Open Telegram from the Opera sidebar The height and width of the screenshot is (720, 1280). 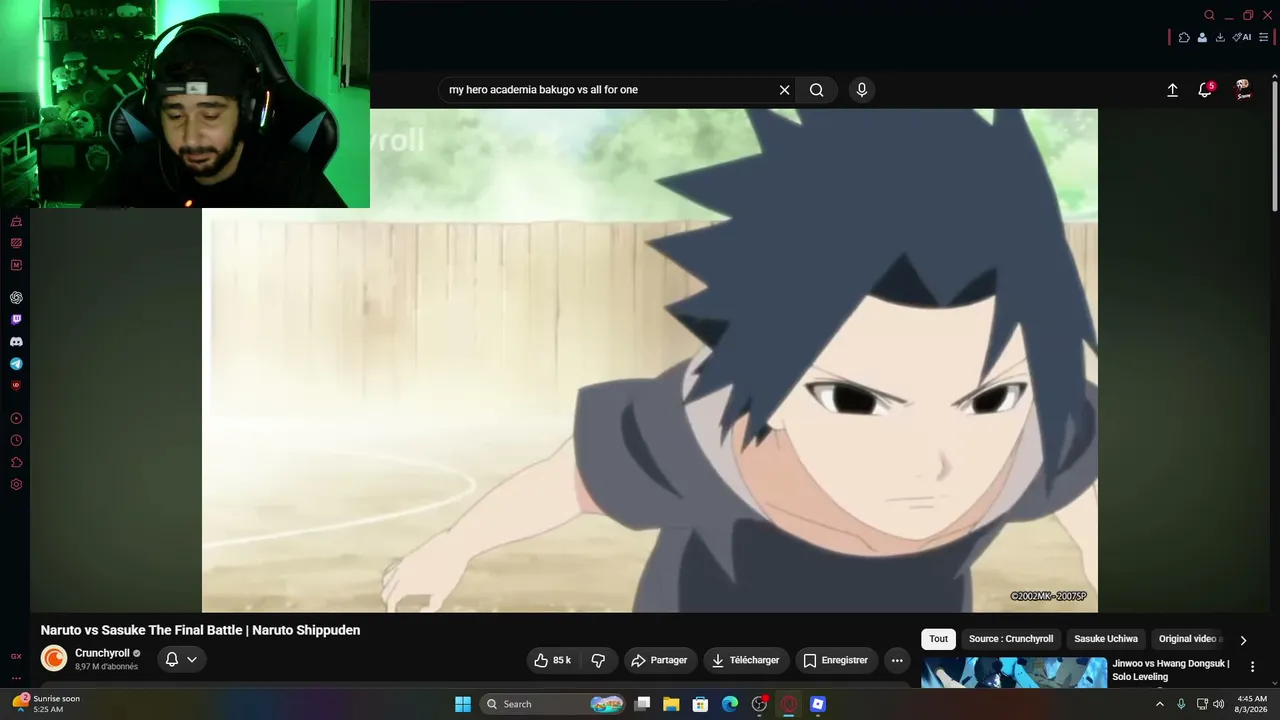(16, 364)
